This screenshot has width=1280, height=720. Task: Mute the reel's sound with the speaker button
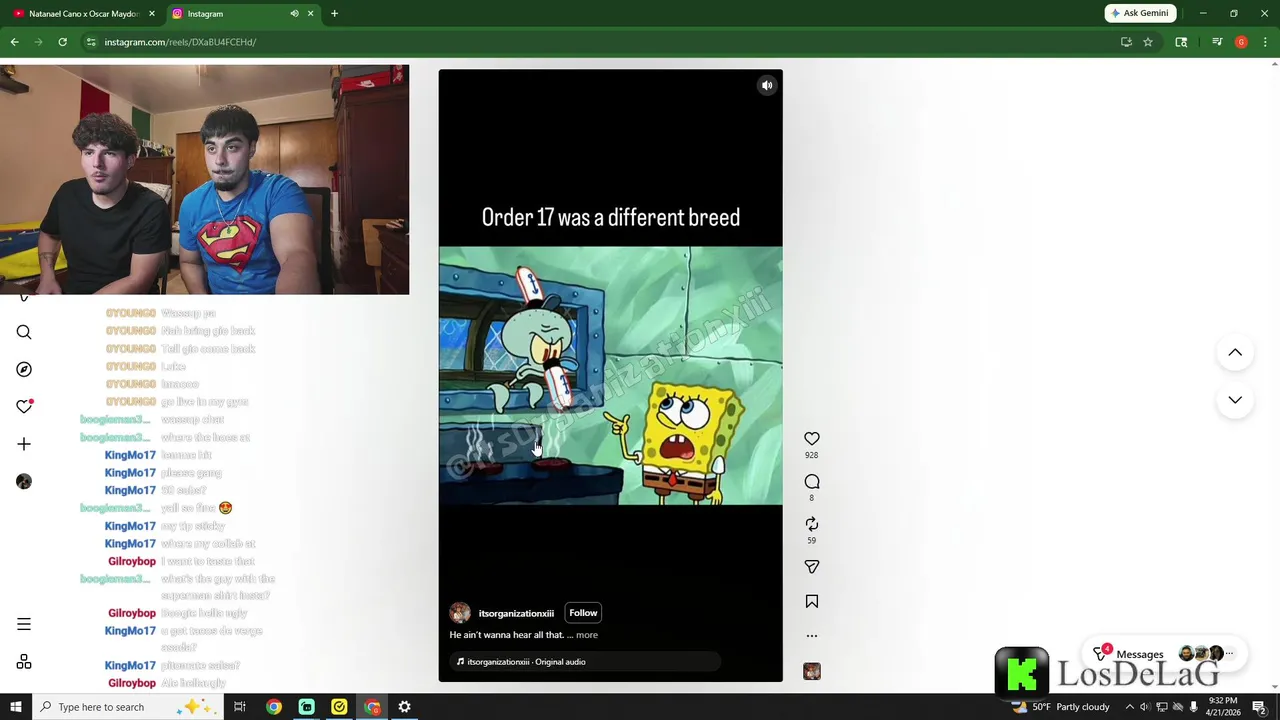(x=767, y=86)
